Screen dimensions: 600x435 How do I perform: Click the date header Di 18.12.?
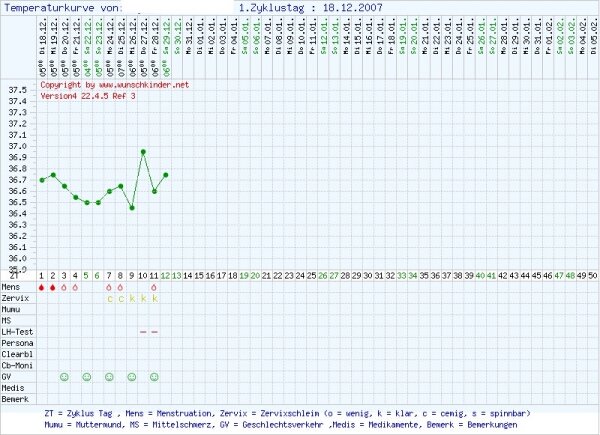coord(42,47)
